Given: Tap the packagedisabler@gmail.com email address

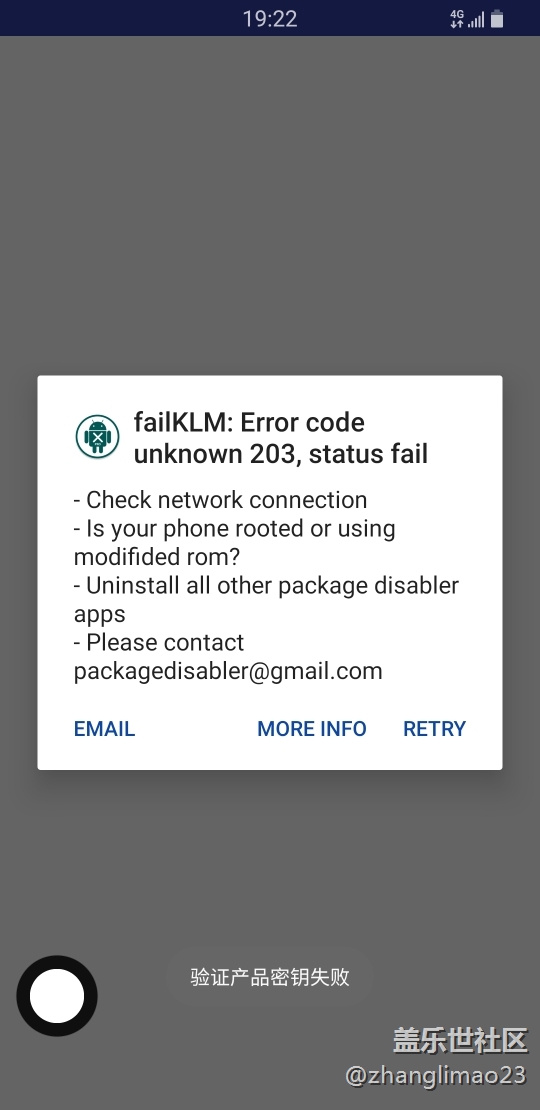Looking at the screenshot, I should [228, 670].
